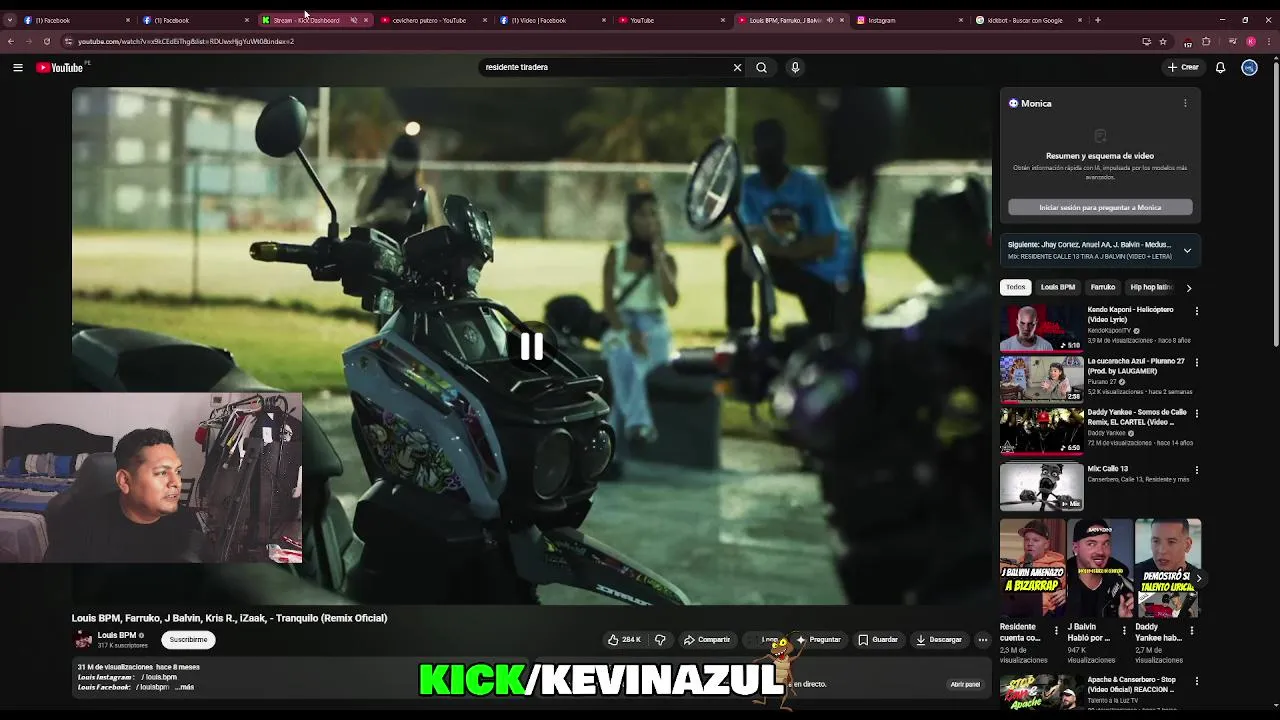
Task: Click the browser address bar URL
Action: pyautogui.click(x=186, y=42)
